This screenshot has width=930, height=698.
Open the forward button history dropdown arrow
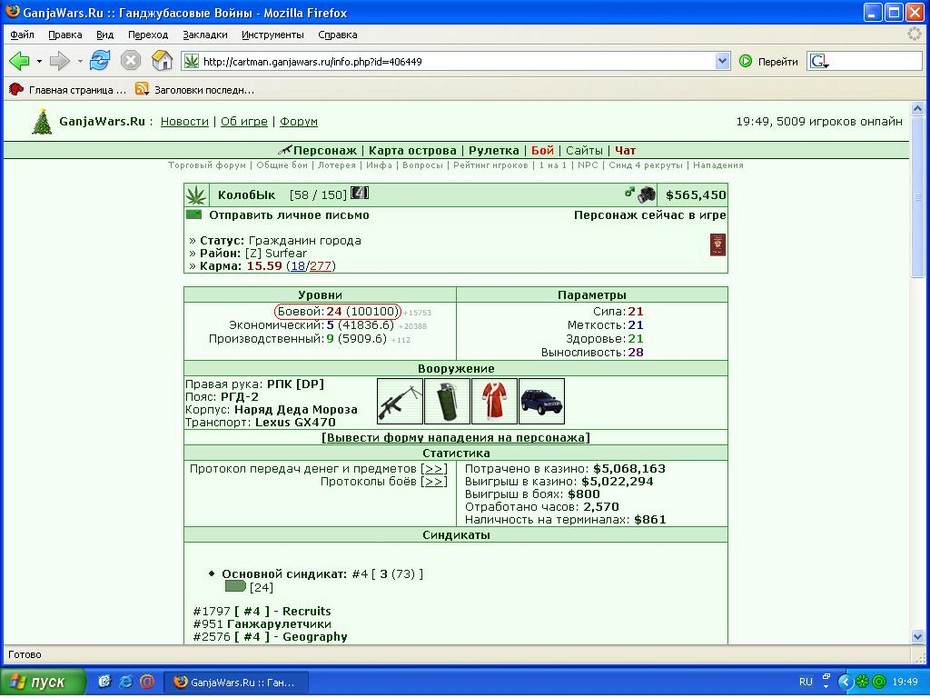(x=79, y=61)
